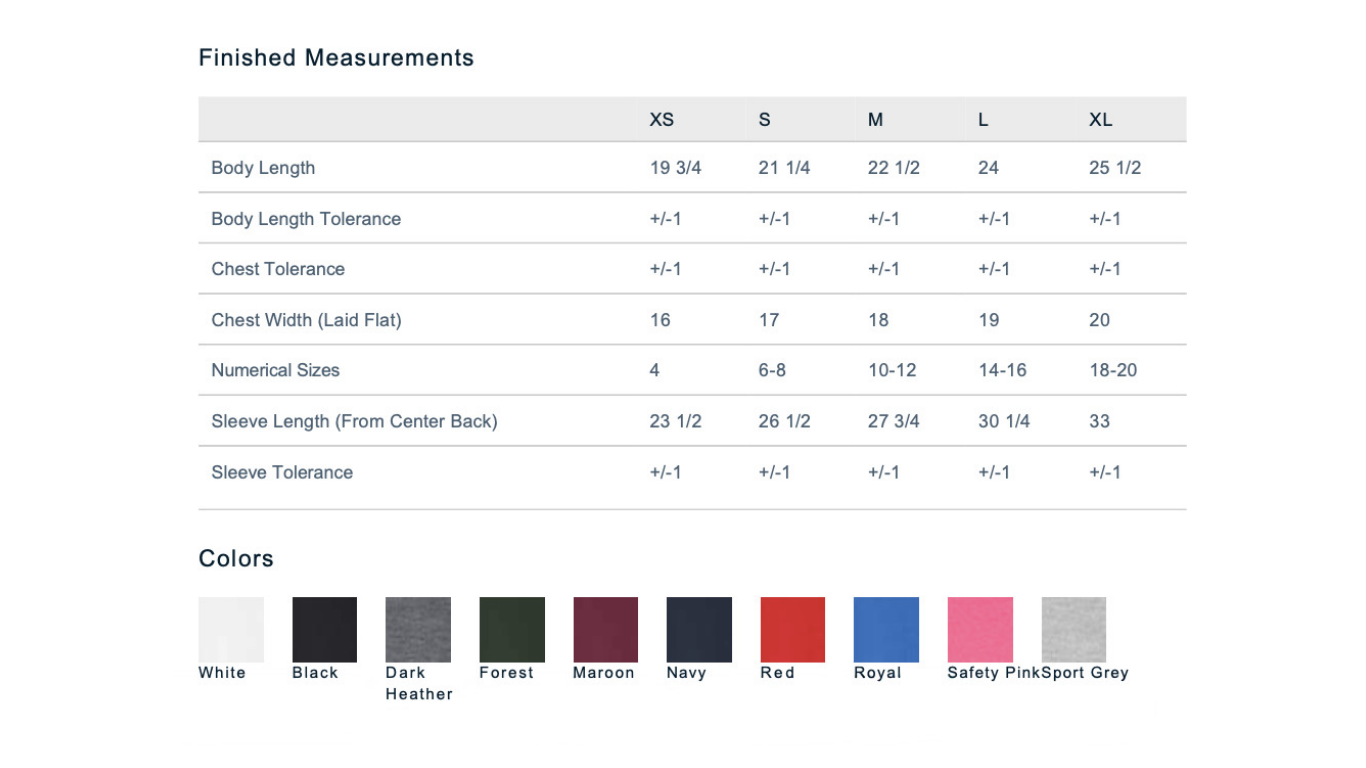This screenshot has width=1366, height=768.
Task: Select Sleeve Length (From Center Back) label
Action: [354, 421]
